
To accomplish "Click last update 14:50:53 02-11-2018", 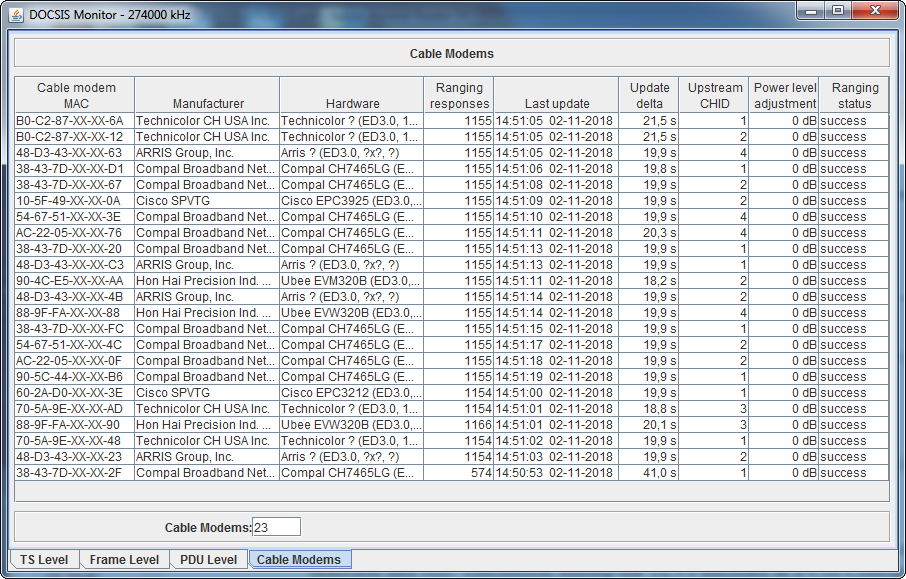I will click(556, 473).
